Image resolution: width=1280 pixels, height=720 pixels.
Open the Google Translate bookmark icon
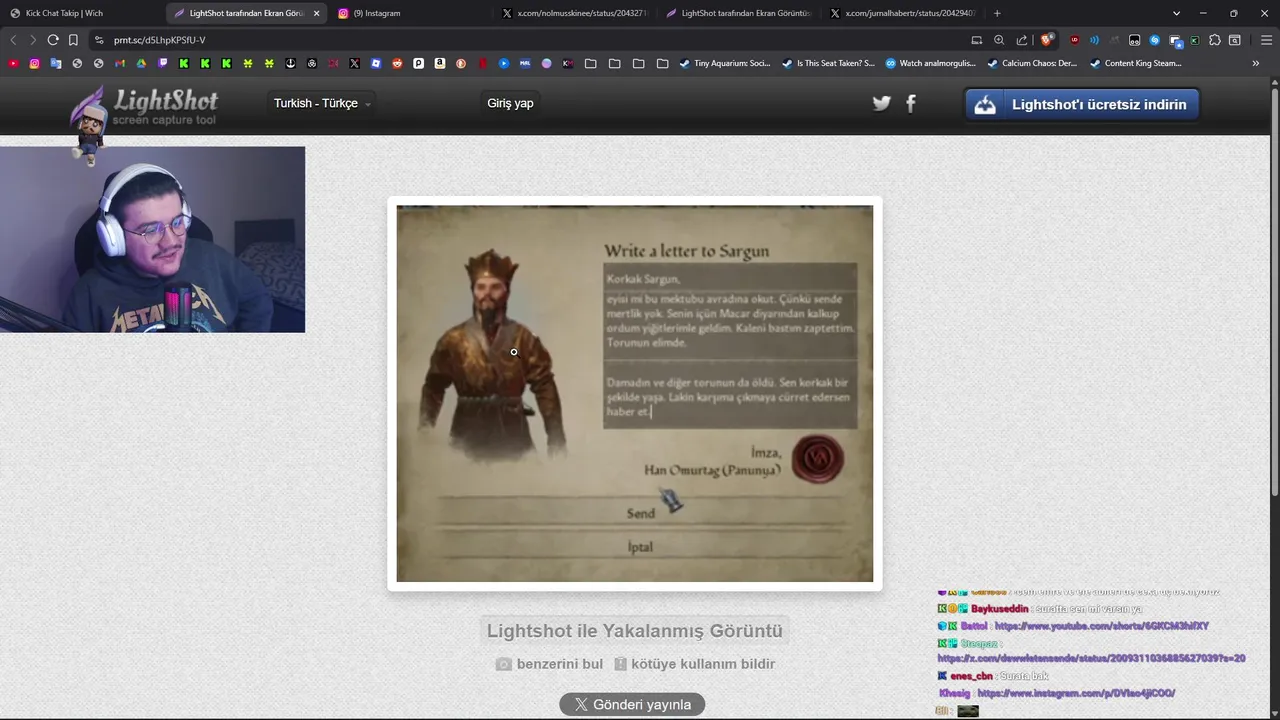(x=56, y=63)
